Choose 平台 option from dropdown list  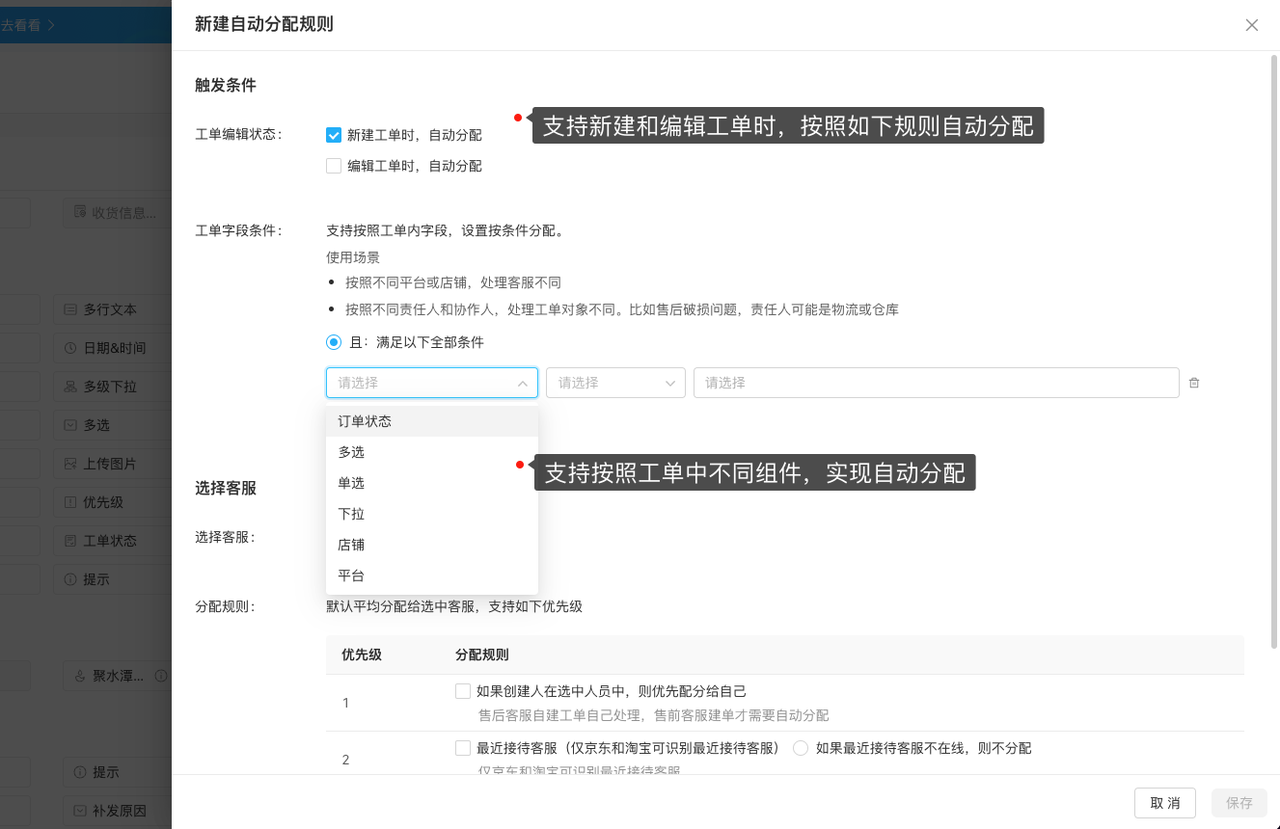coord(432,576)
